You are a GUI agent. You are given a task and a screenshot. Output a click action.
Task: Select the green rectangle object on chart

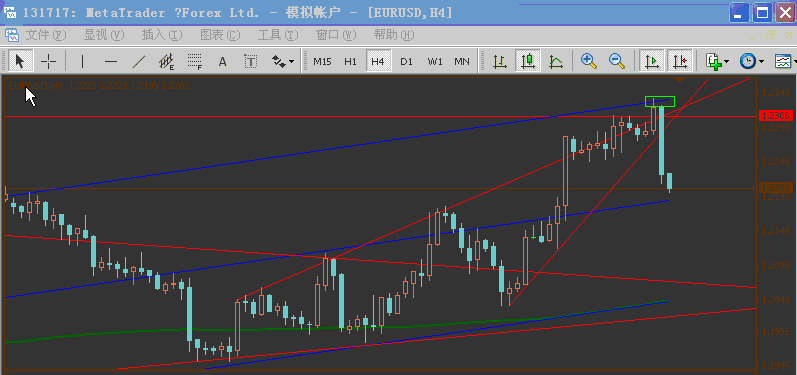(660, 102)
